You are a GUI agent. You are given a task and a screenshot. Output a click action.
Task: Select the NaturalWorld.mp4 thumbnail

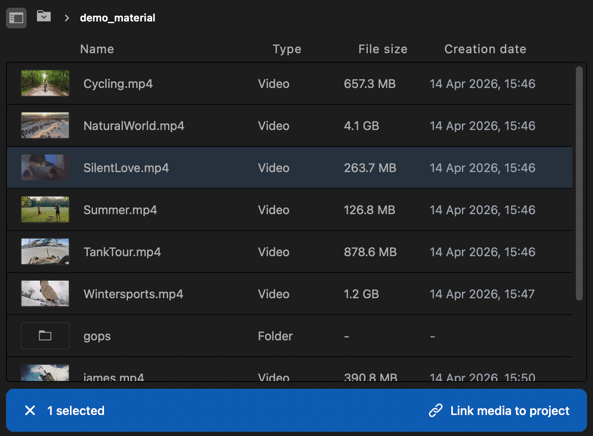tap(45, 125)
